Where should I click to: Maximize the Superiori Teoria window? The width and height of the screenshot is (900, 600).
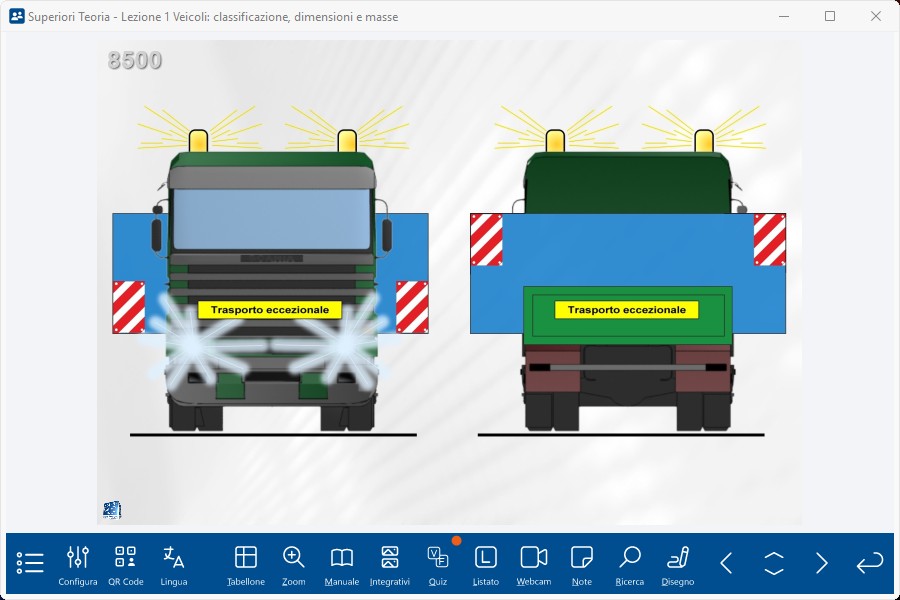tap(830, 16)
